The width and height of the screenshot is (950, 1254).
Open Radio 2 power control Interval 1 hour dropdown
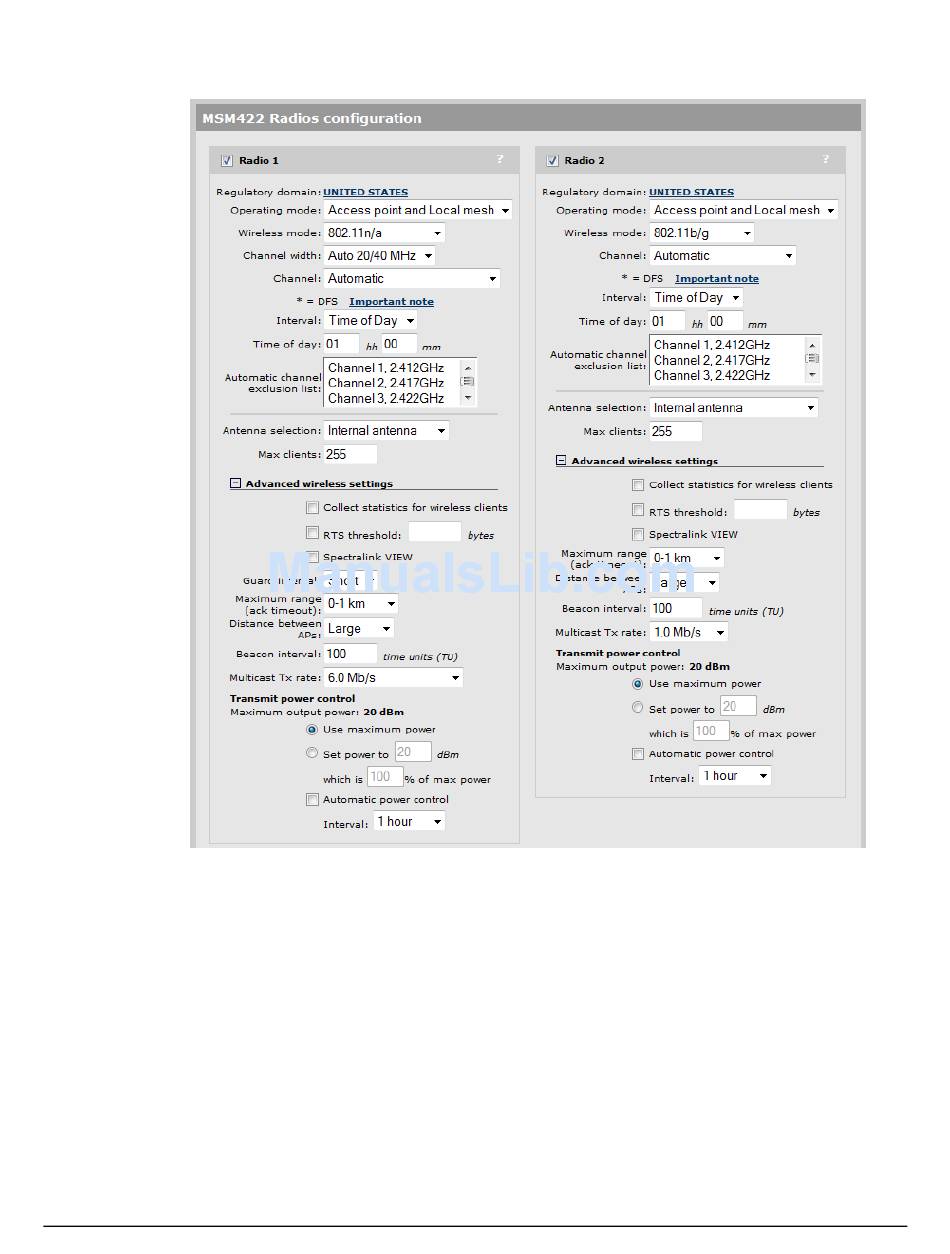[x=735, y=776]
